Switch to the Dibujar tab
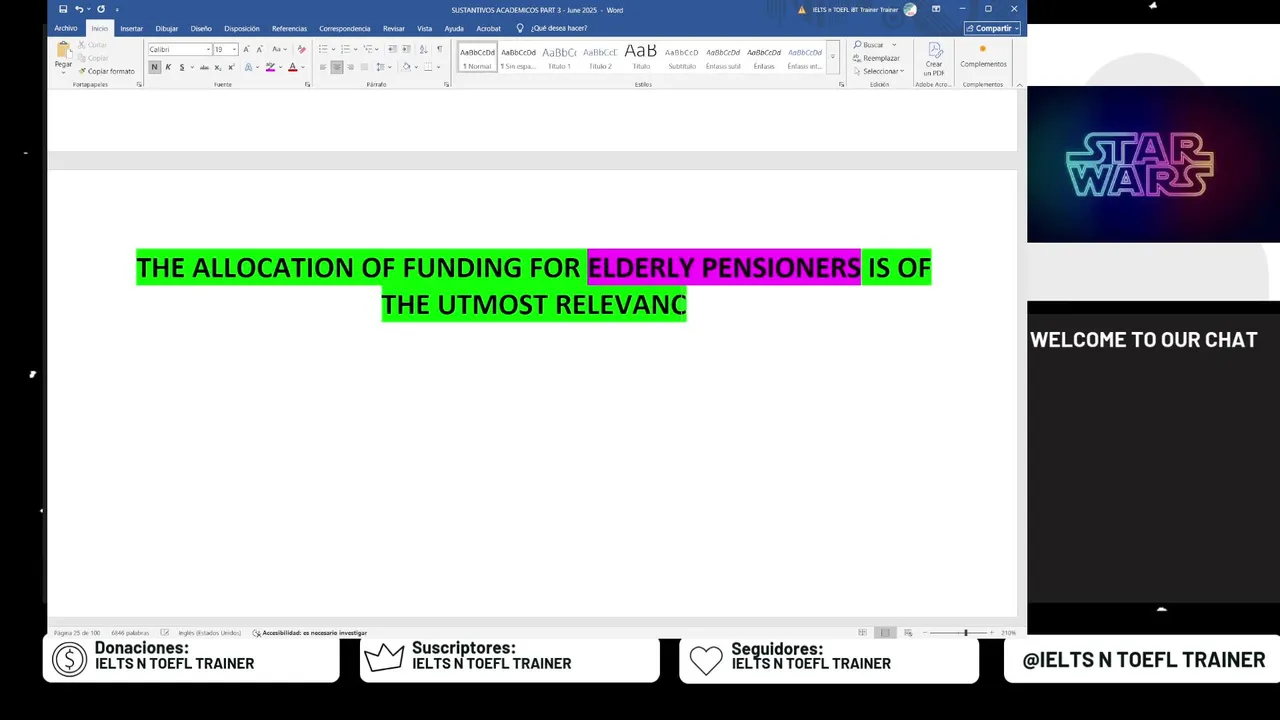 click(166, 28)
